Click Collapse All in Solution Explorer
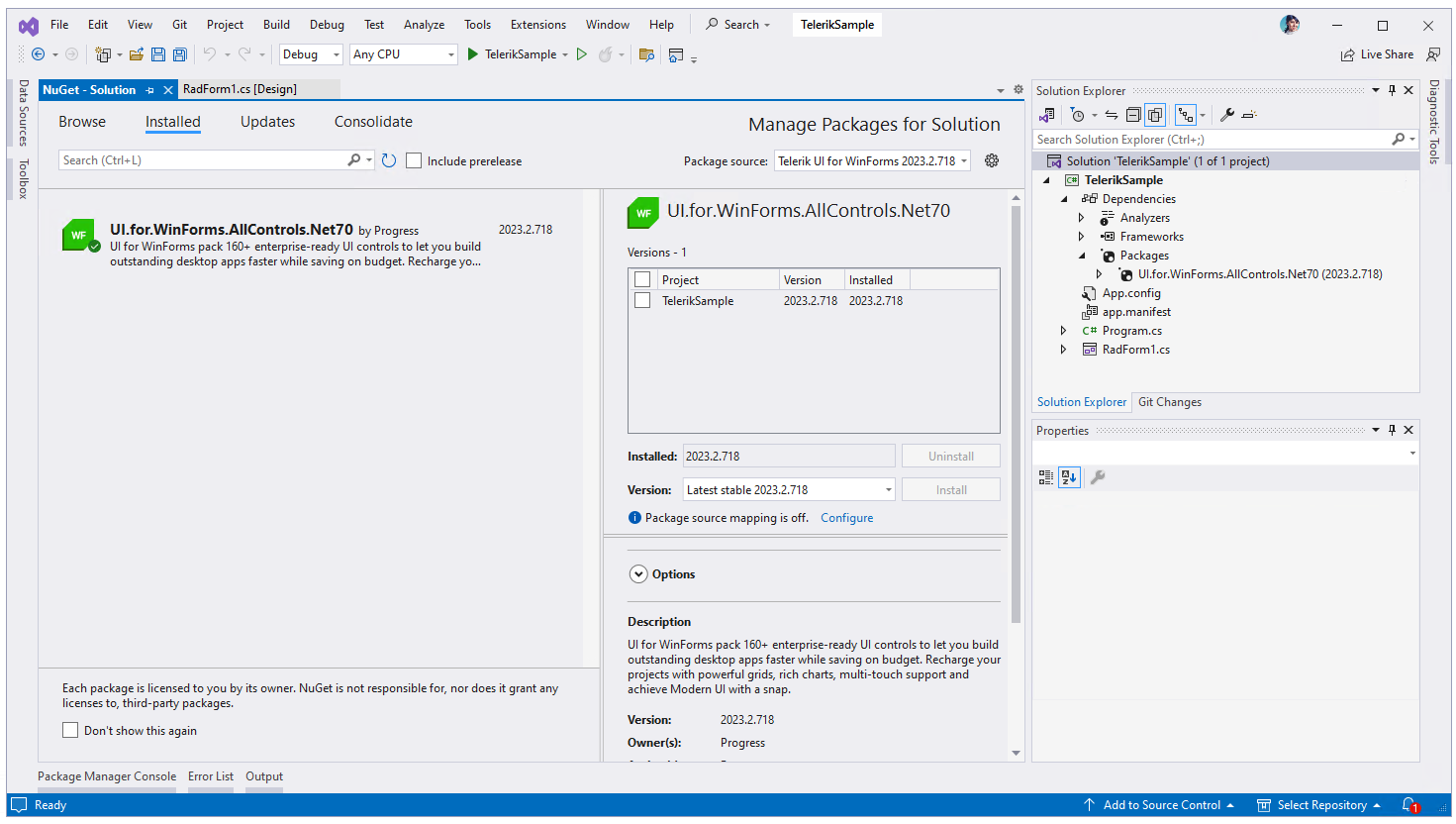This screenshot has height=824, width=1456. coord(1133,115)
